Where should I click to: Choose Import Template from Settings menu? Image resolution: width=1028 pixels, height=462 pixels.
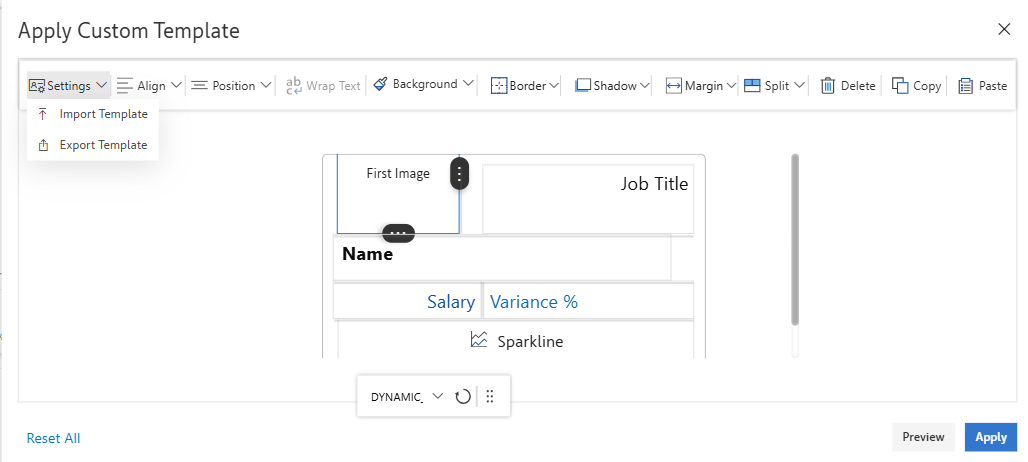click(103, 114)
